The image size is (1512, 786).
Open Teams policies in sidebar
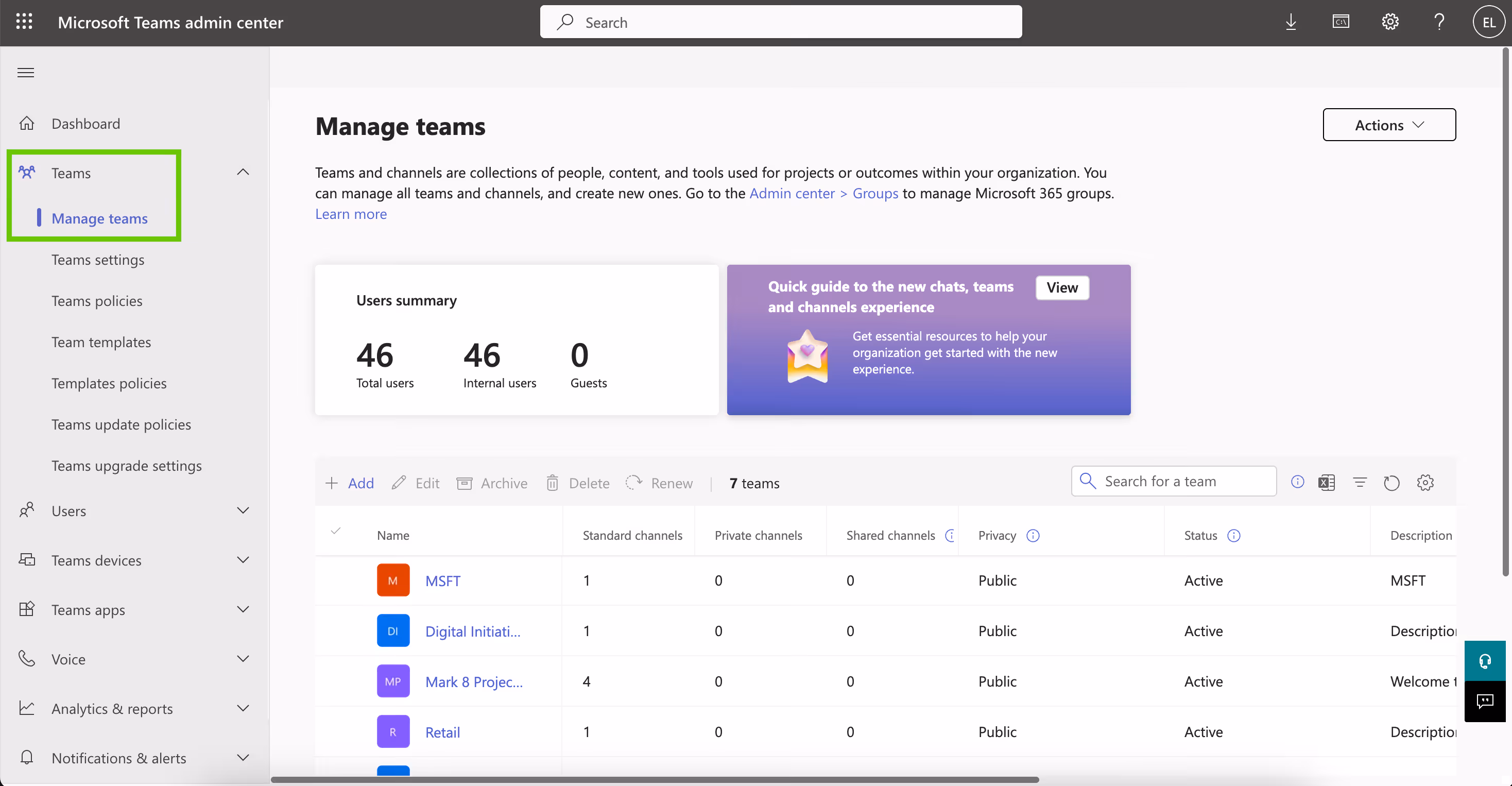pos(97,301)
